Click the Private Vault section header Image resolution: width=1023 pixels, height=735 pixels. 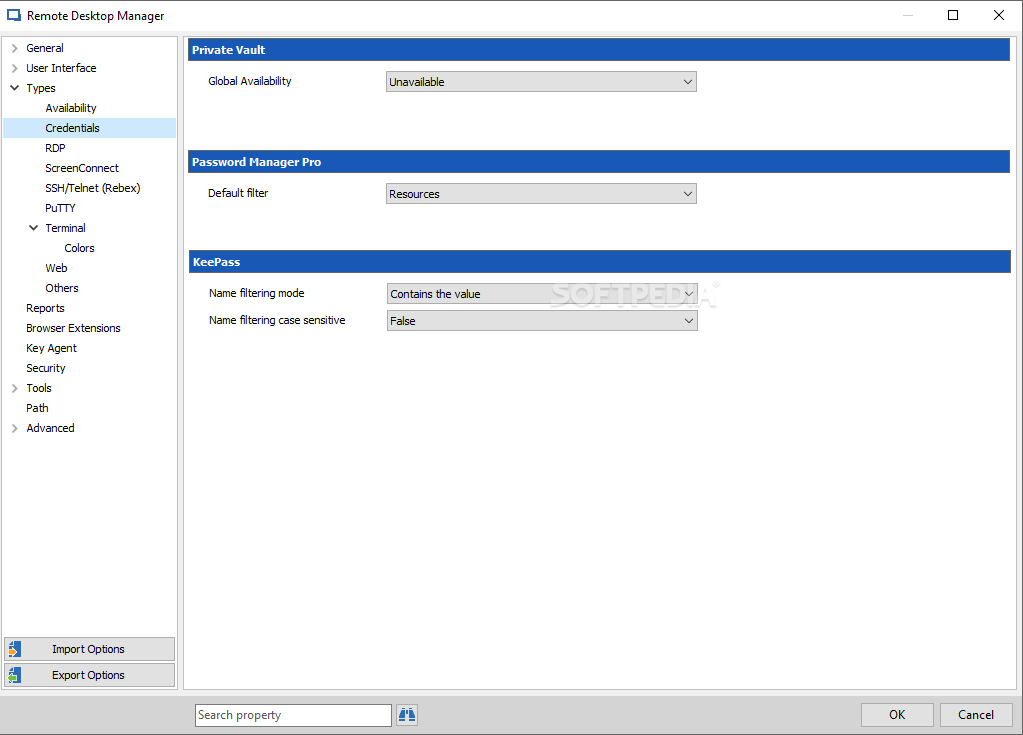click(599, 50)
